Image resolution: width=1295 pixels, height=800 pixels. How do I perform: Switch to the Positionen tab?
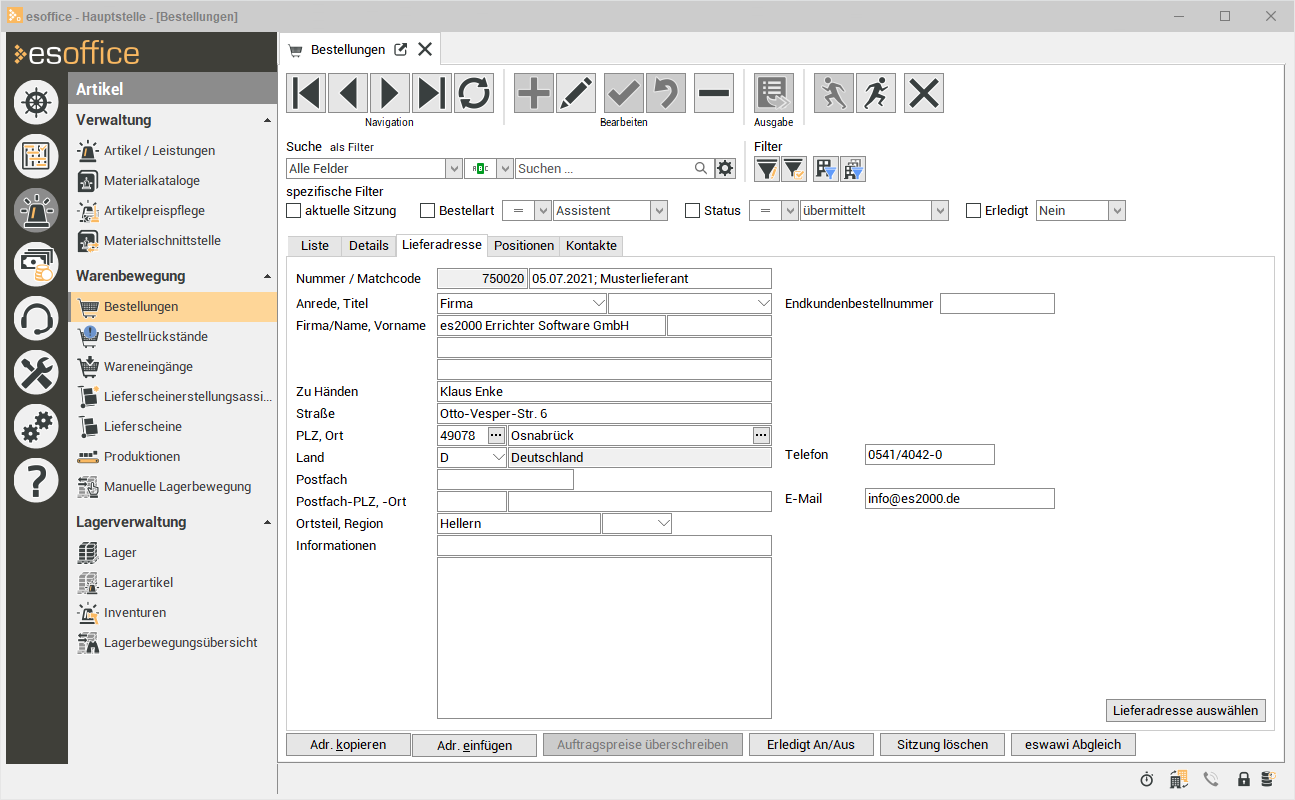[524, 246]
